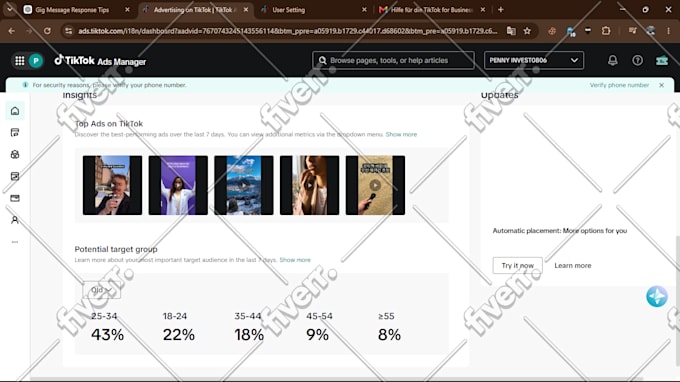Play the first top ad with man speaking
Viewport: 680px width, 382px height.
pos(112,185)
